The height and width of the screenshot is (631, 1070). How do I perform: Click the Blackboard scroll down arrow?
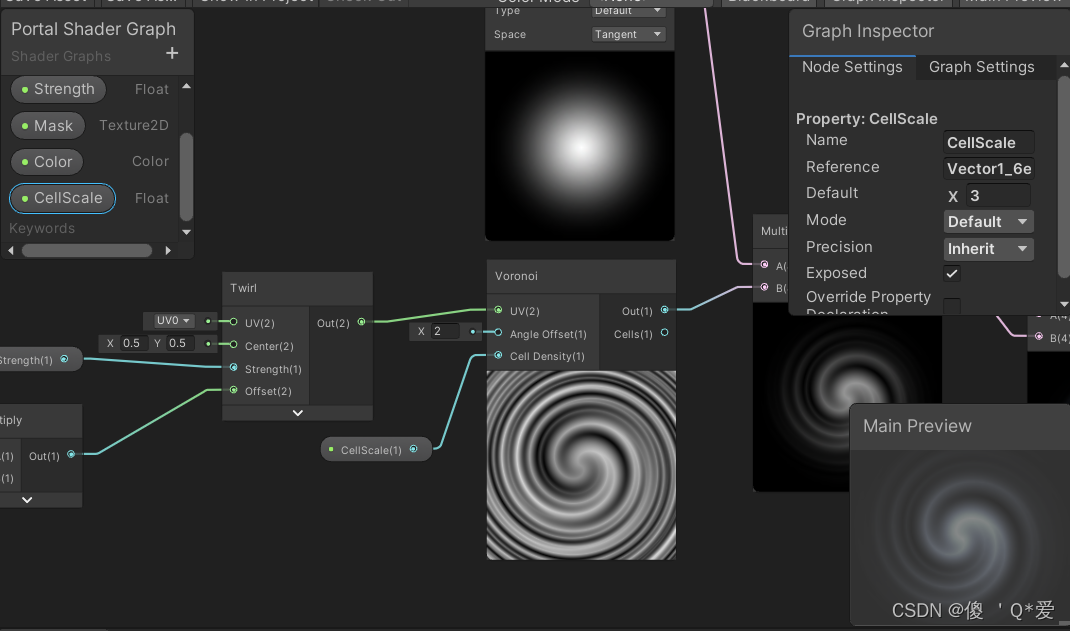pyautogui.click(x=186, y=232)
